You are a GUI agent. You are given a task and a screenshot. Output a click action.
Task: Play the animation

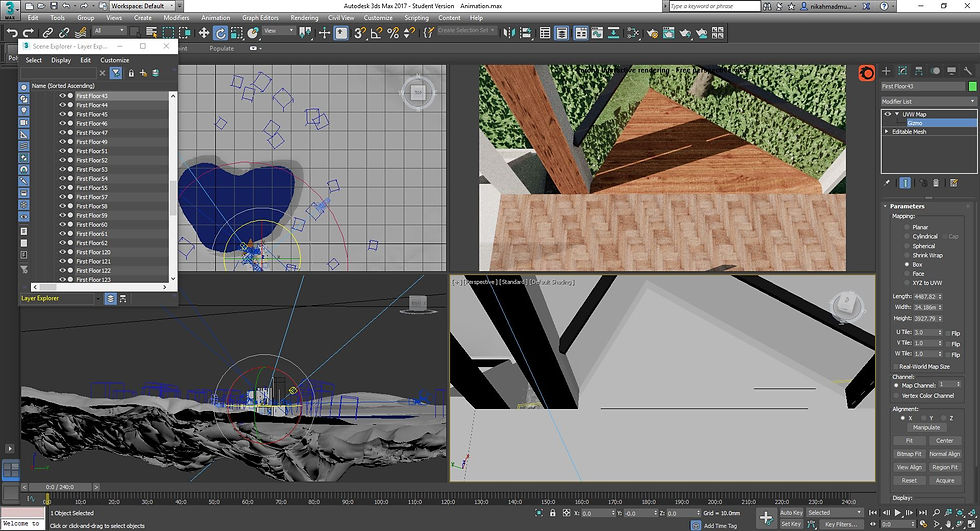pyautogui.click(x=898, y=513)
